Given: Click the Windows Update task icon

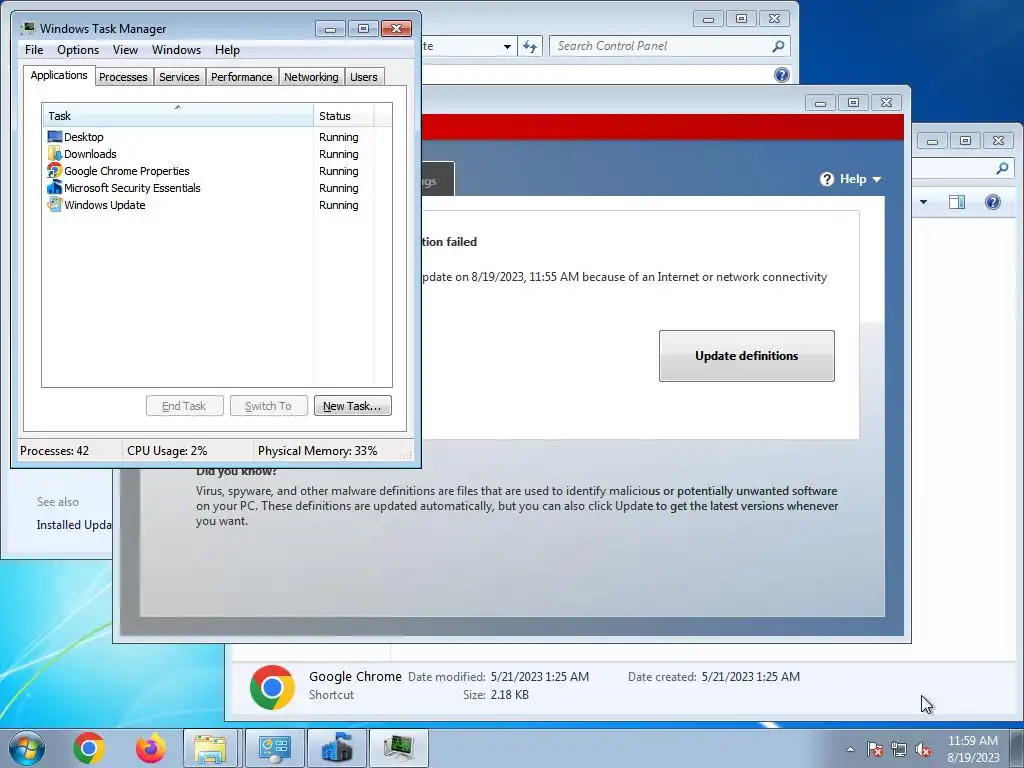Looking at the screenshot, I should coord(55,204).
